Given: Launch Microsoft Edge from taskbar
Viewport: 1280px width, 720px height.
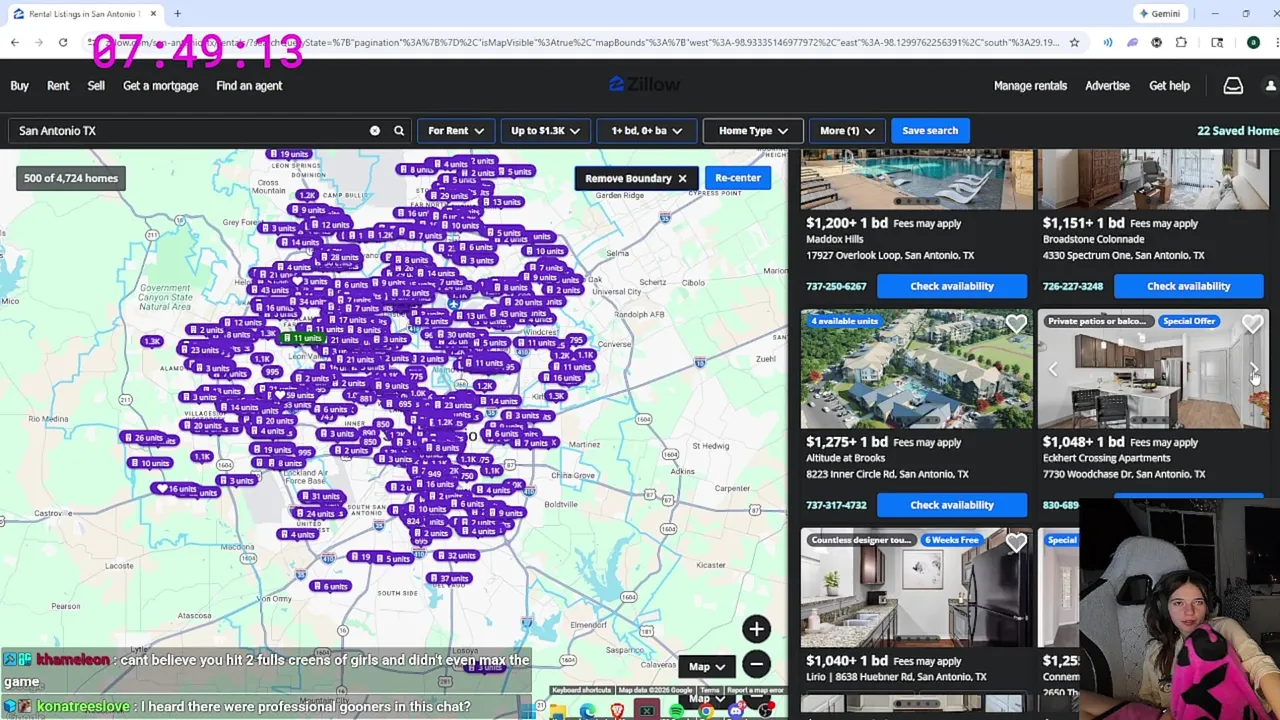Looking at the screenshot, I should (x=587, y=712).
